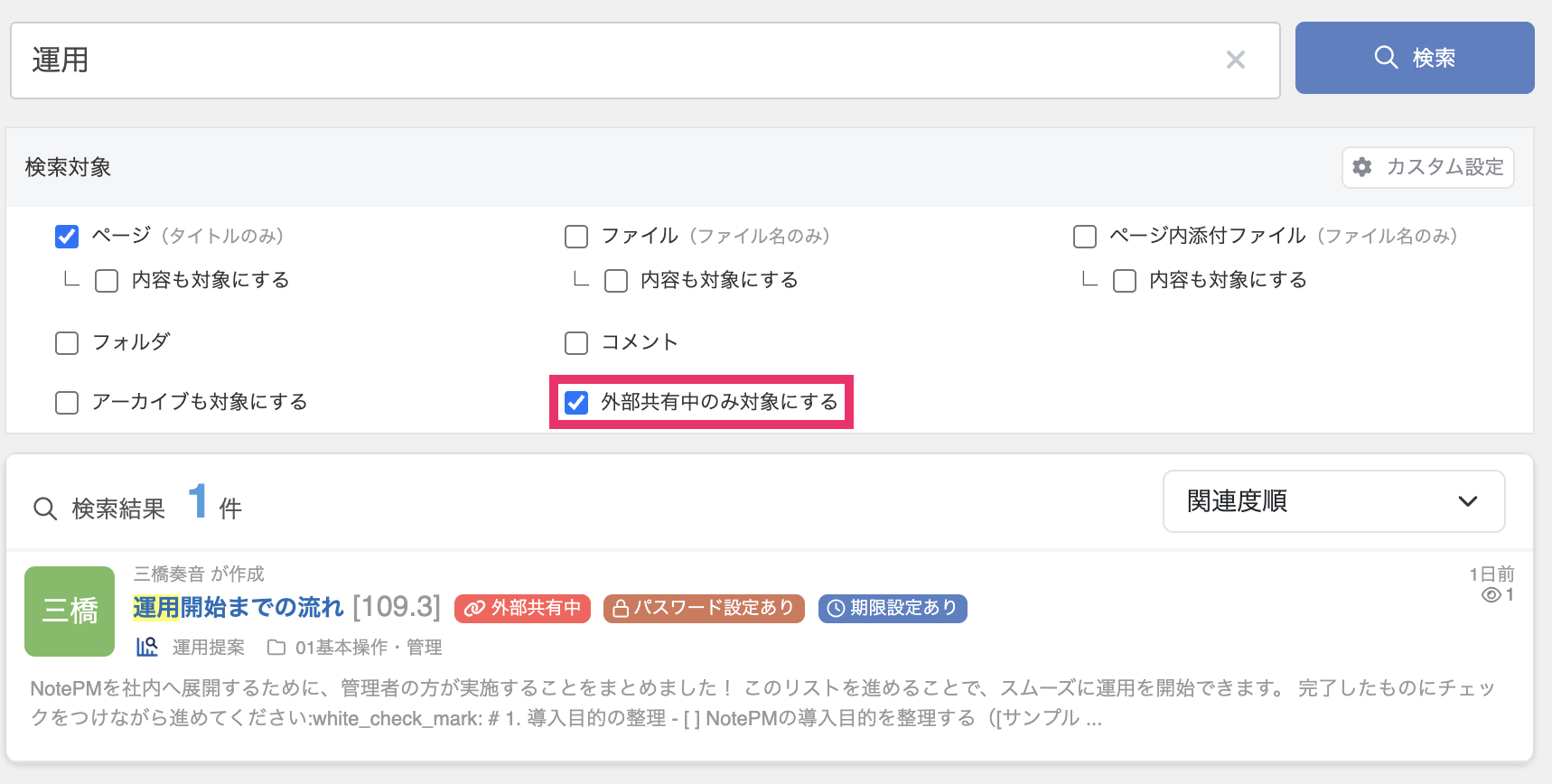
Task: Uncheck 外部共有中のみ対象にする
Action: 576,403
